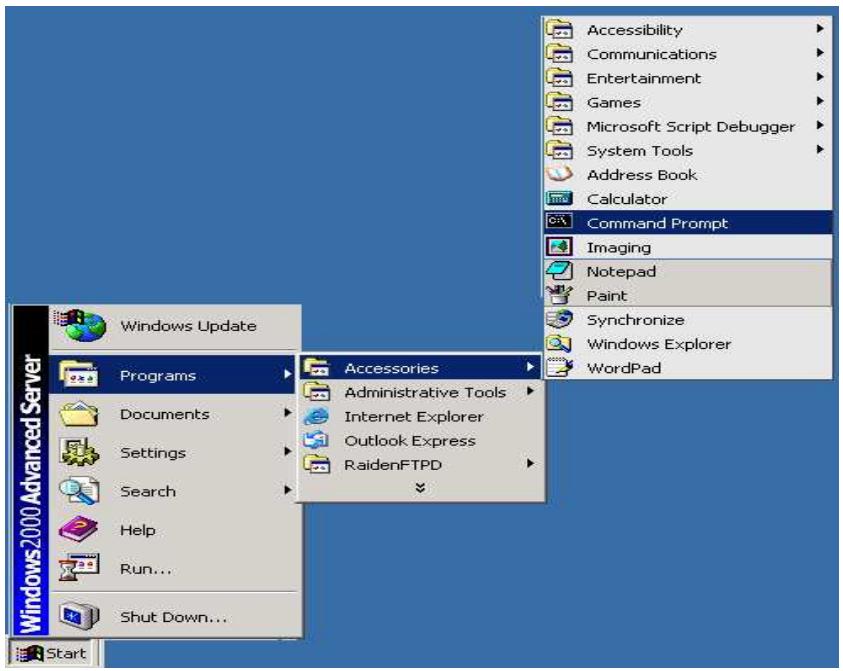Click the Communications folder icon

pyautogui.click(x=559, y=53)
